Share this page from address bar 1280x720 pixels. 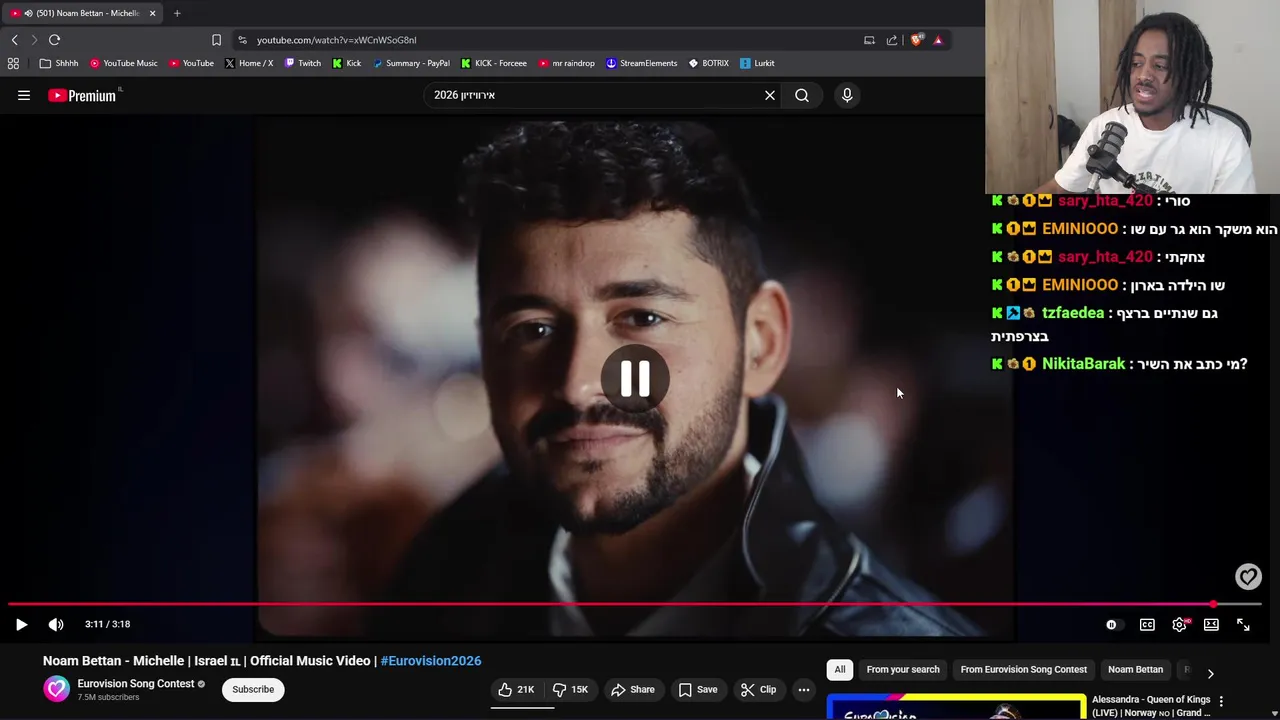892,40
